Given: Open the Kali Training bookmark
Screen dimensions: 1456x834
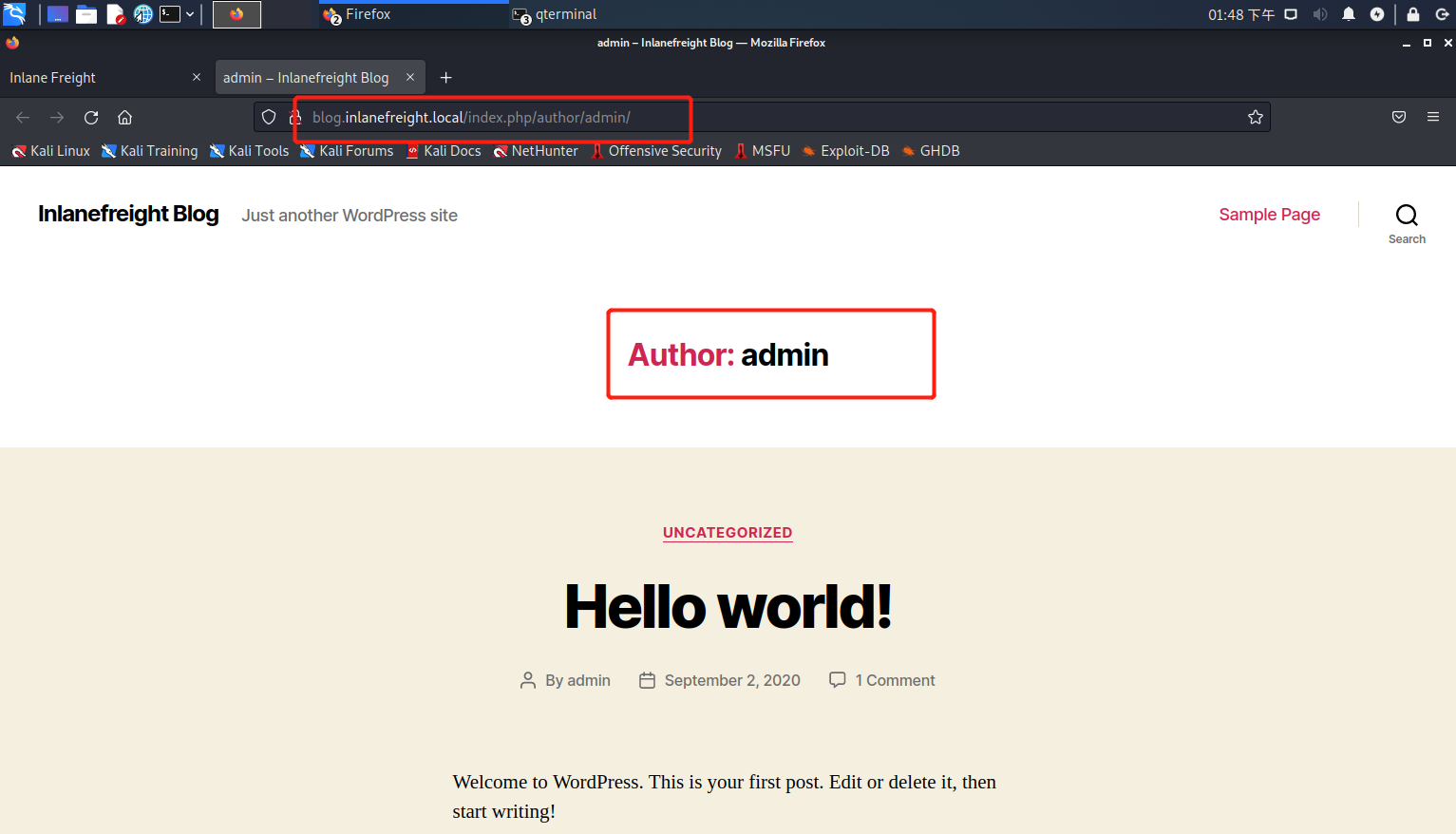Looking at the screenshot, I should [150, 151].
